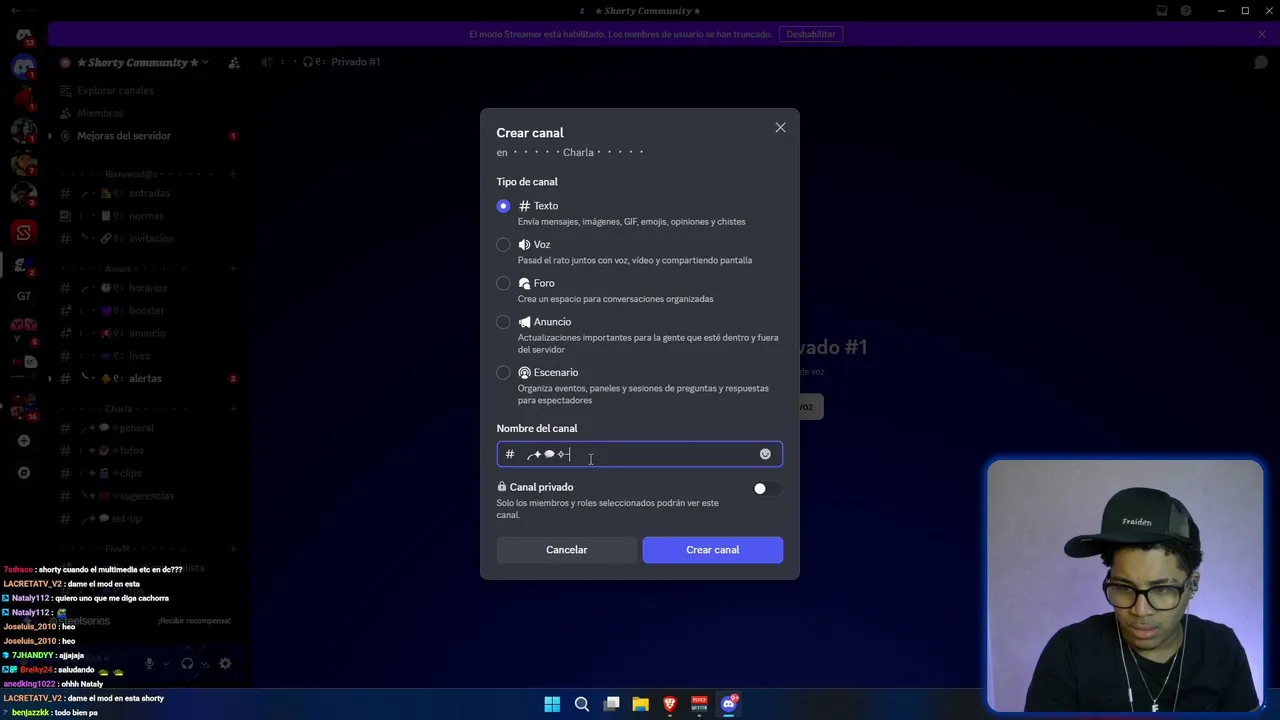The width and height of the screenshot is (1280, 720).
Task: Click the streamer webcam overlay
Action: (x=1125, y=587)
